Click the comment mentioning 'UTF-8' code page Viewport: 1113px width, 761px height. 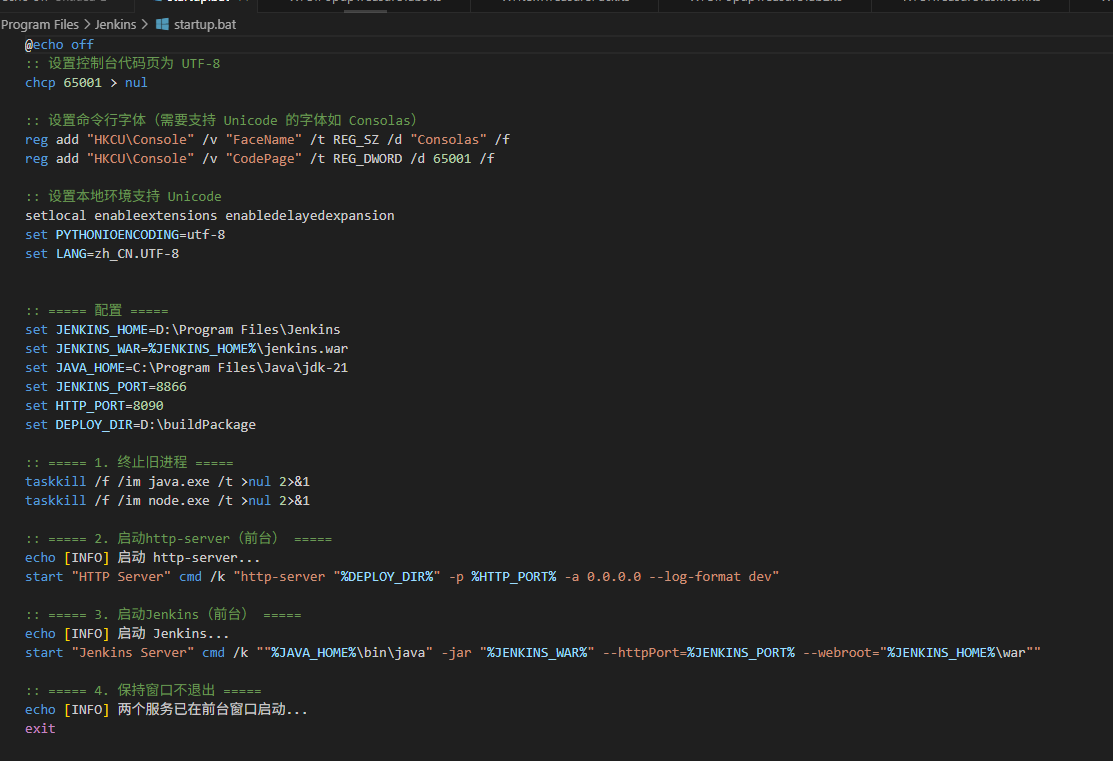(x=123, y=63)
